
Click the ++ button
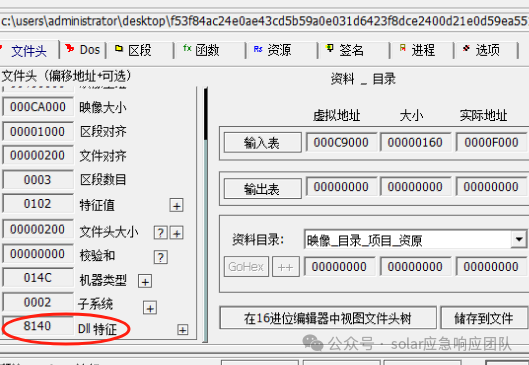coord(286,267)
